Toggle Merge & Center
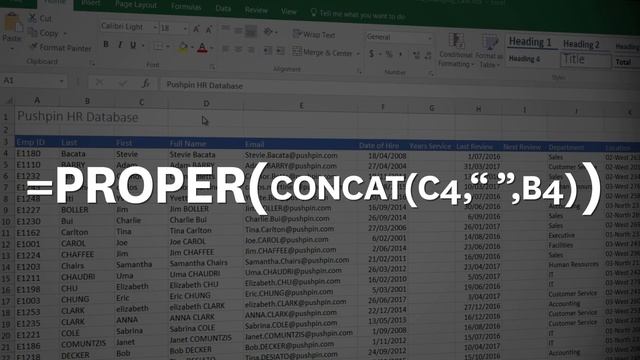The image size is (640, 360). pyautogui.click(x=322, y=52)
